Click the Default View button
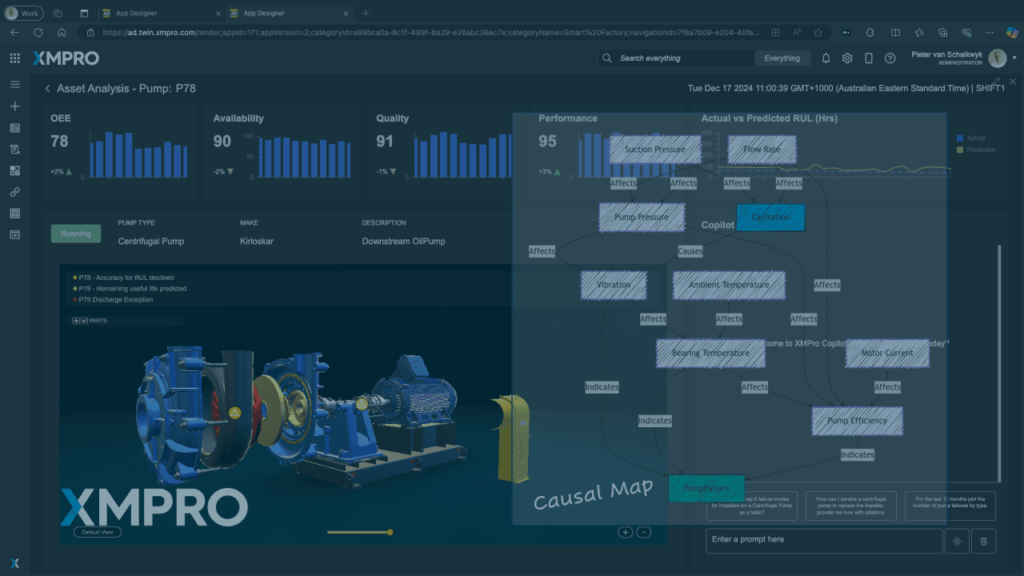 click(97, 532)
